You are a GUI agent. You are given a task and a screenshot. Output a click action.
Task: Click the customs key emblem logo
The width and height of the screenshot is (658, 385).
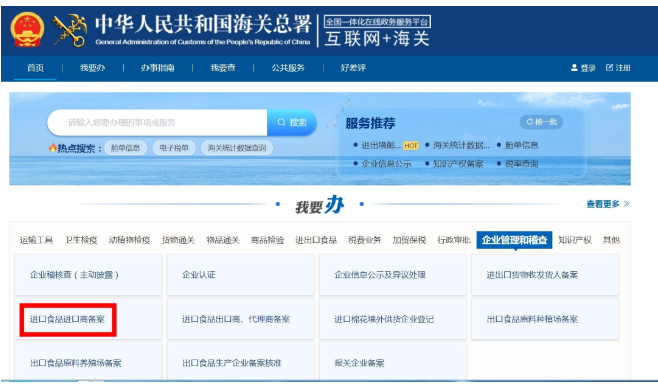(70, 30)
